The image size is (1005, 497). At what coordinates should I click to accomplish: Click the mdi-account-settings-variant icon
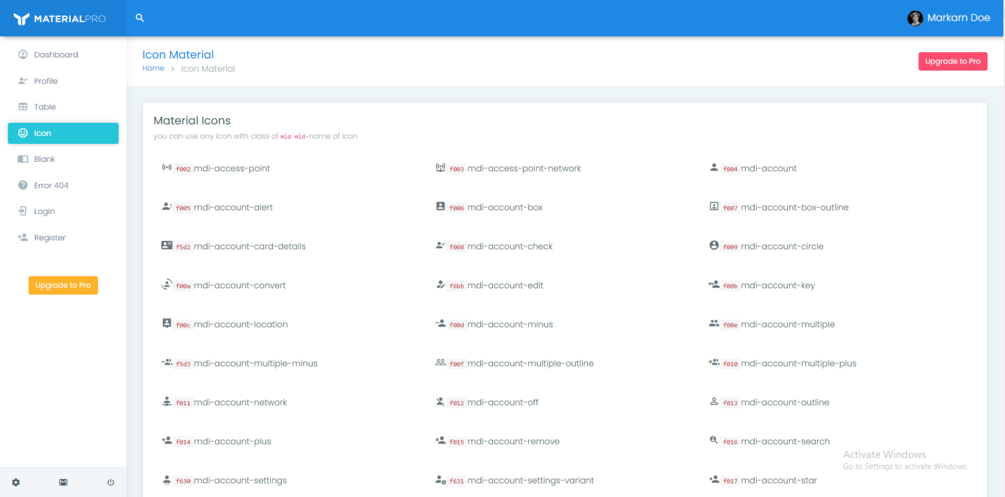(440, 480)
